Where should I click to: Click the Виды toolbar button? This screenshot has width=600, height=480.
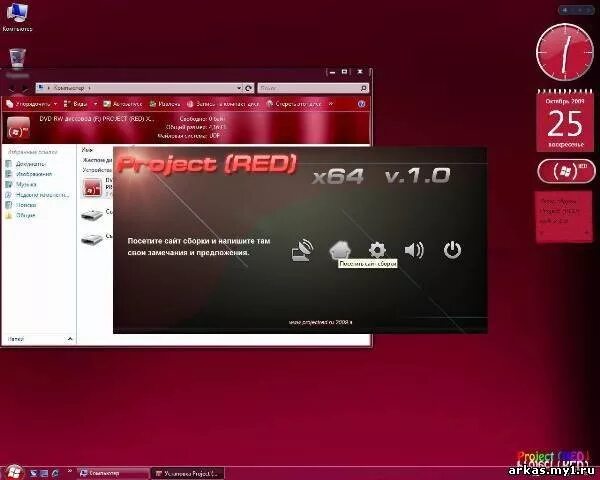pyautogui.click(x=76, y=104)
